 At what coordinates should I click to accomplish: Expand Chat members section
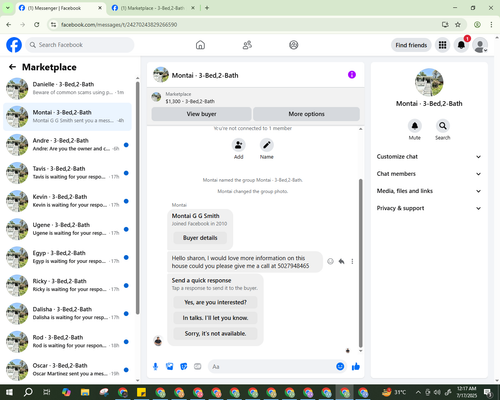click(429, 174)
